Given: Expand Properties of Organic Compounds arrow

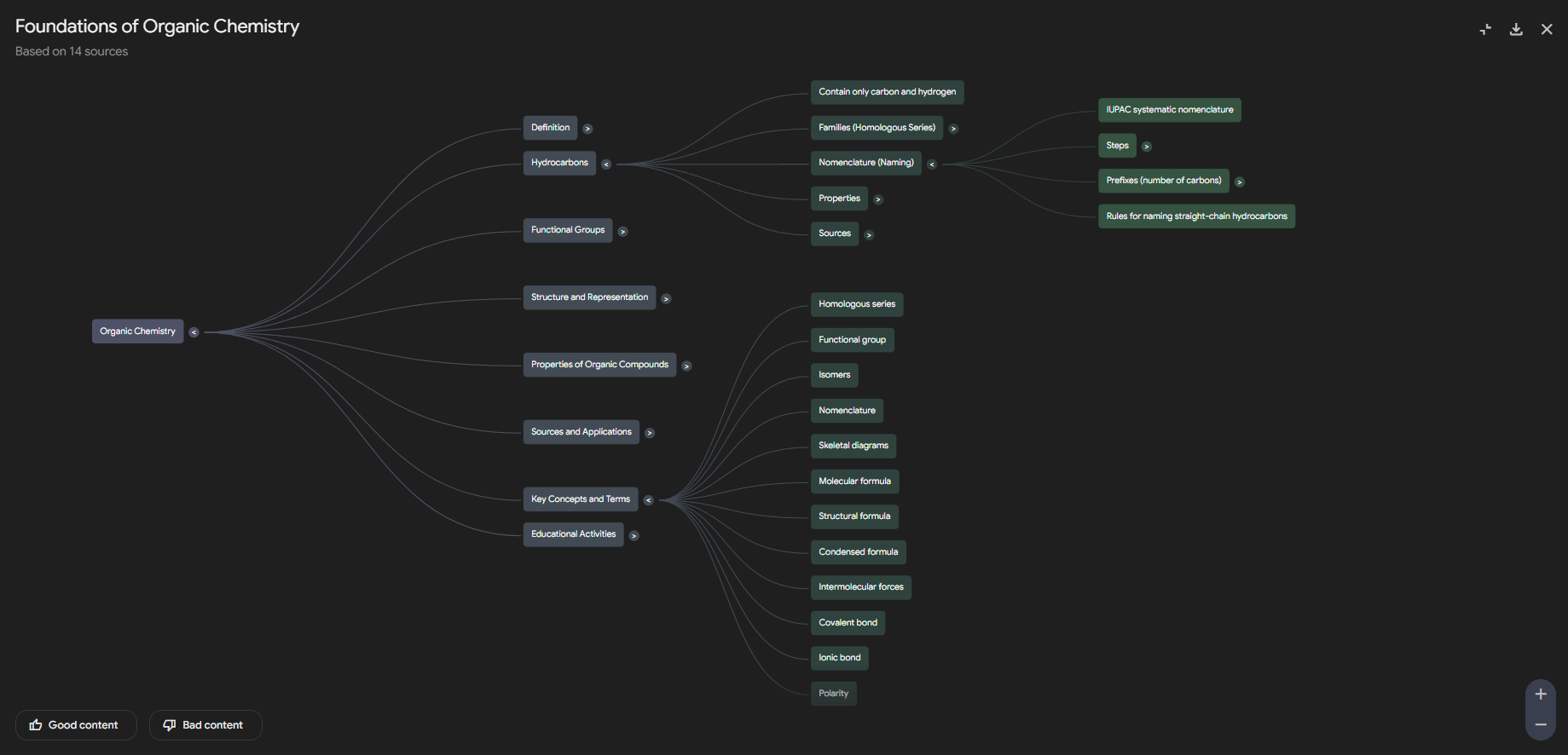Looking at the screenshot, I should 686,366.
